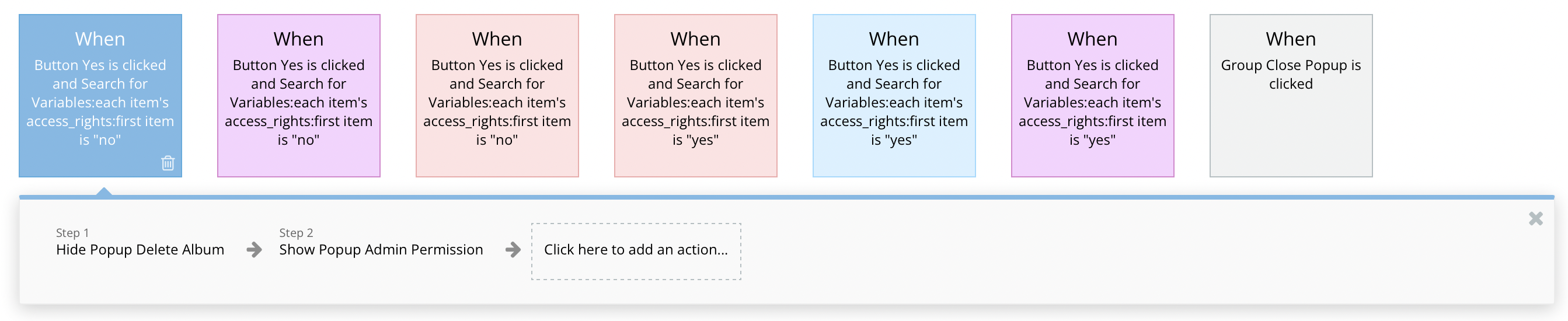This screenshot has height=321, width=1568.
Task: Open the Hide Popup Delete Album action
Action: 140,250
